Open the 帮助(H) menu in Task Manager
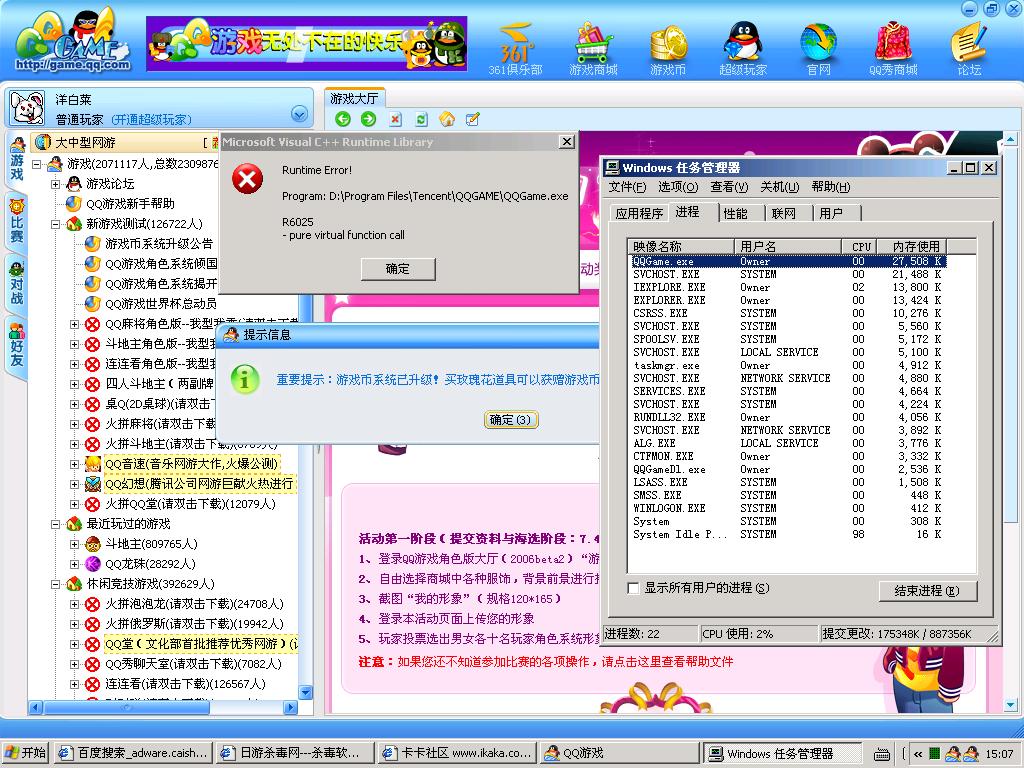The height and width of the screenshot is (768, 1024). [831, 187]
